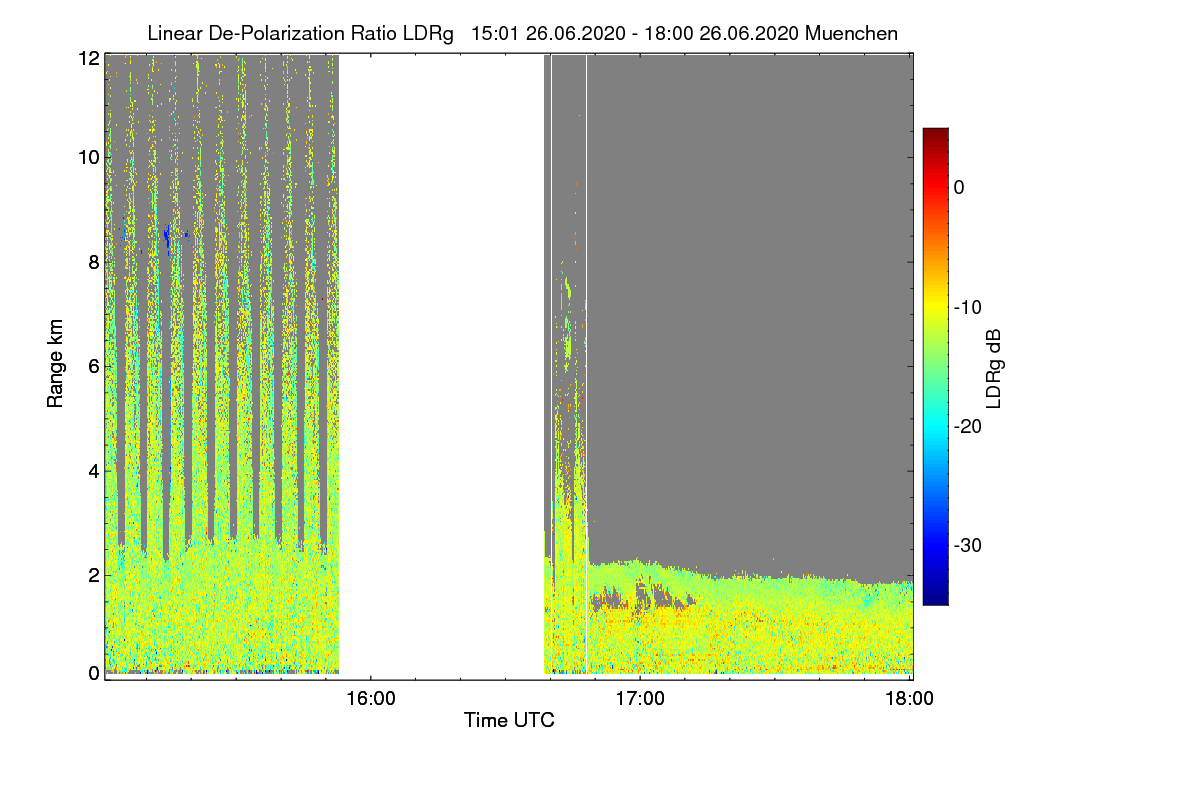Click the blue echo patch near 8.5 km

pyautogui.click(x=167, y=236)
